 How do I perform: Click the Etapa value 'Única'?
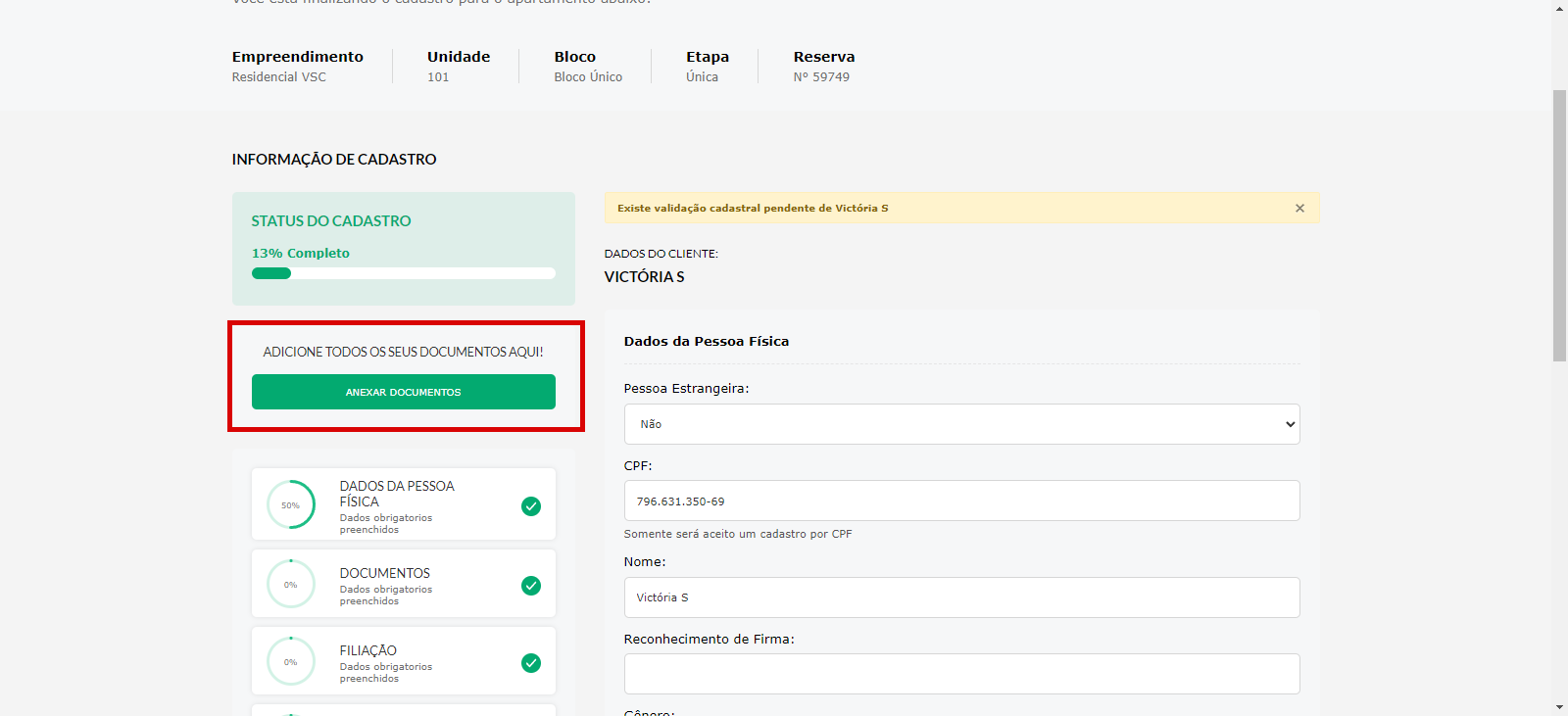702,76
